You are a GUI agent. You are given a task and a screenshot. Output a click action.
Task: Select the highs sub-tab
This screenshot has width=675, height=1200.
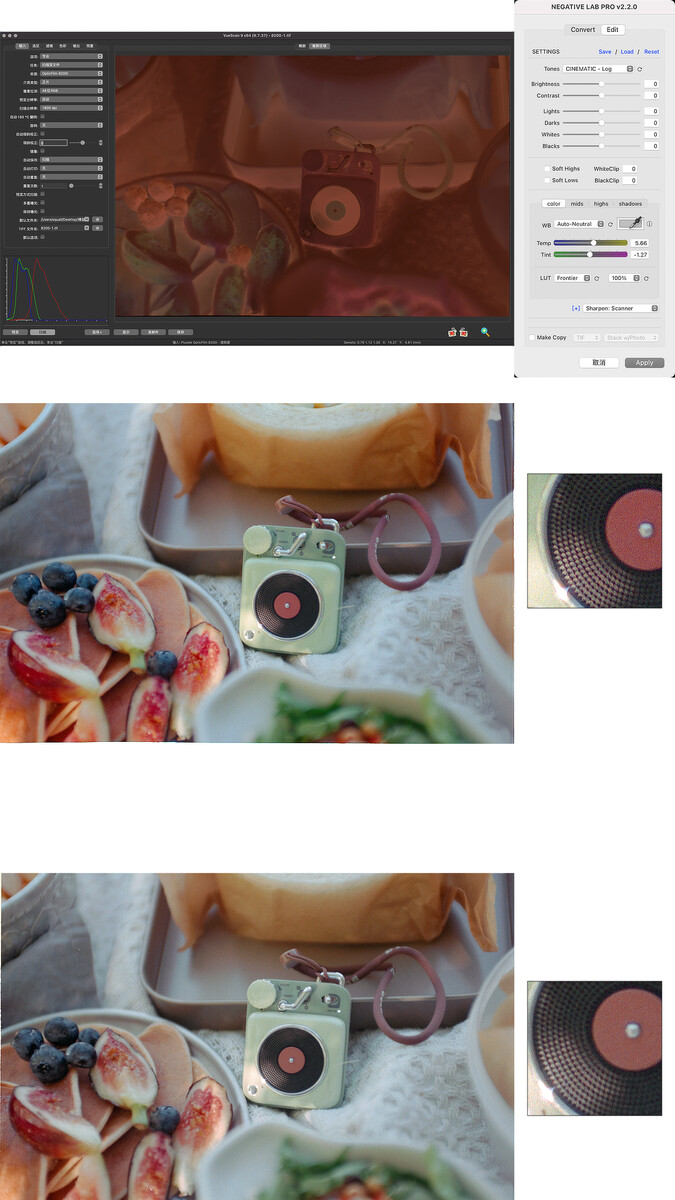click(601, 203)
